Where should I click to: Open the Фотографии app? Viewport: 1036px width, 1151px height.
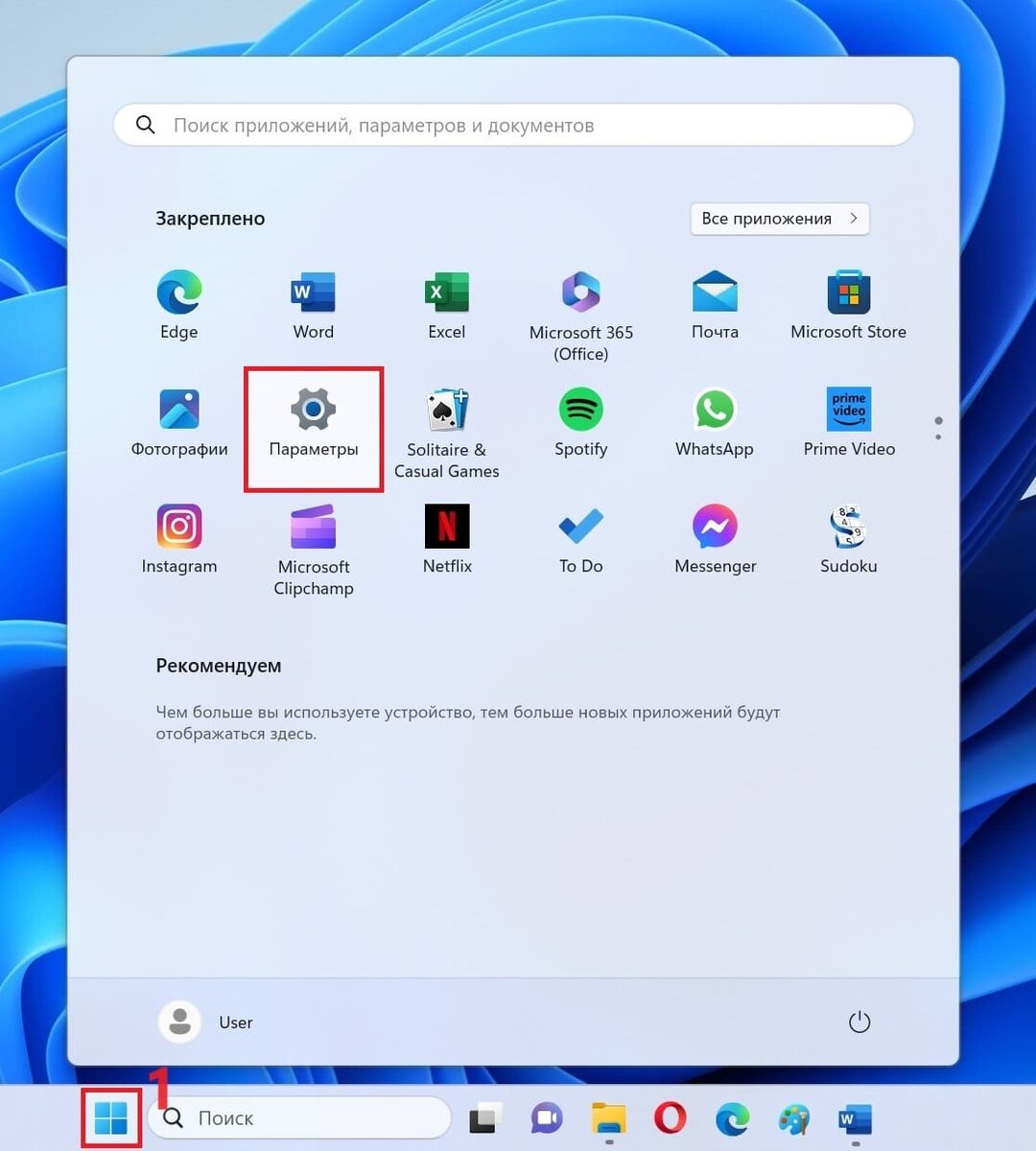(x=179, y=423)
